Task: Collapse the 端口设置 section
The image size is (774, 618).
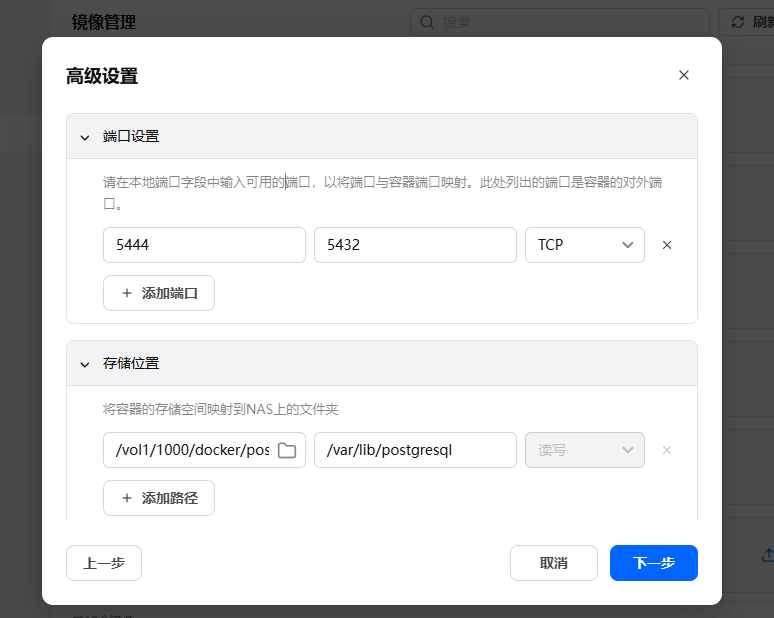Action: pyautogui.click(x=85, y=137)
